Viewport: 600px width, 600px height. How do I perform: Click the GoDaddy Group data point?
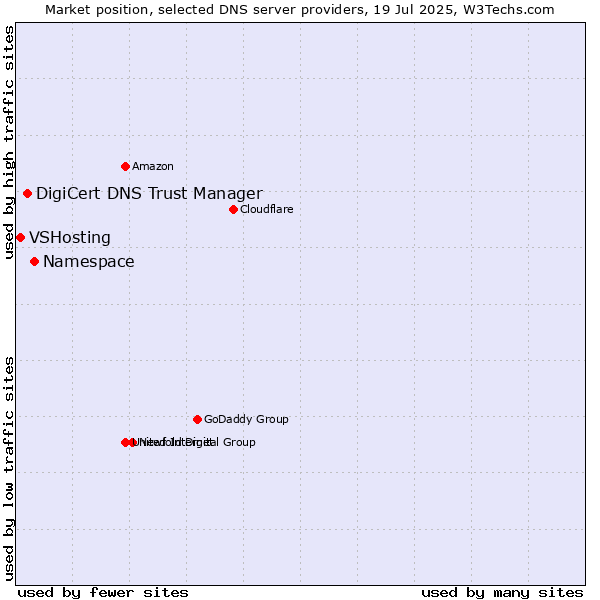(197, 420)
